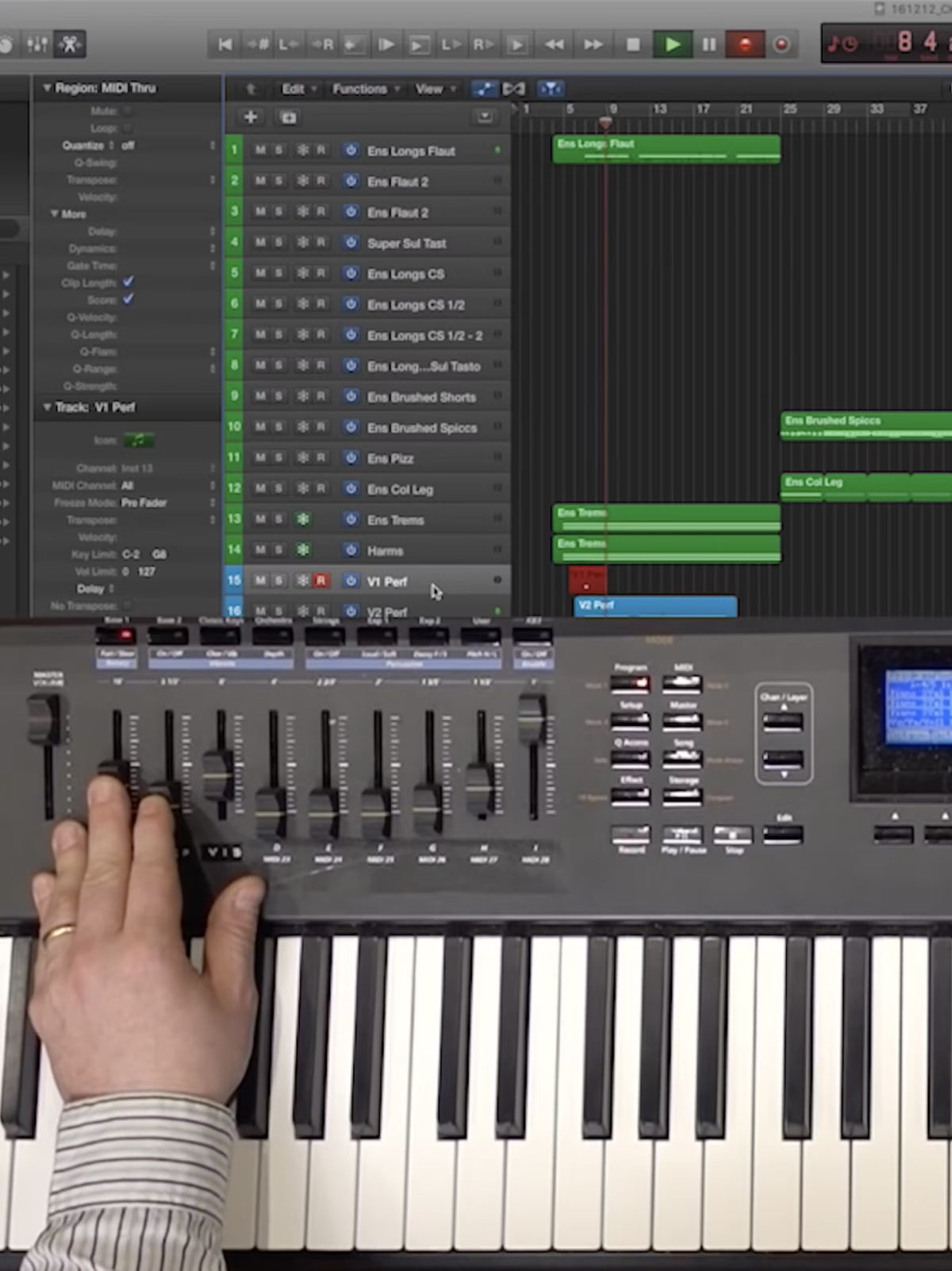Screen dimensions: 952x1271
Task: Uncheck the Clip Length checkbox
Action: pyautogui.click(x=129, y=282)
